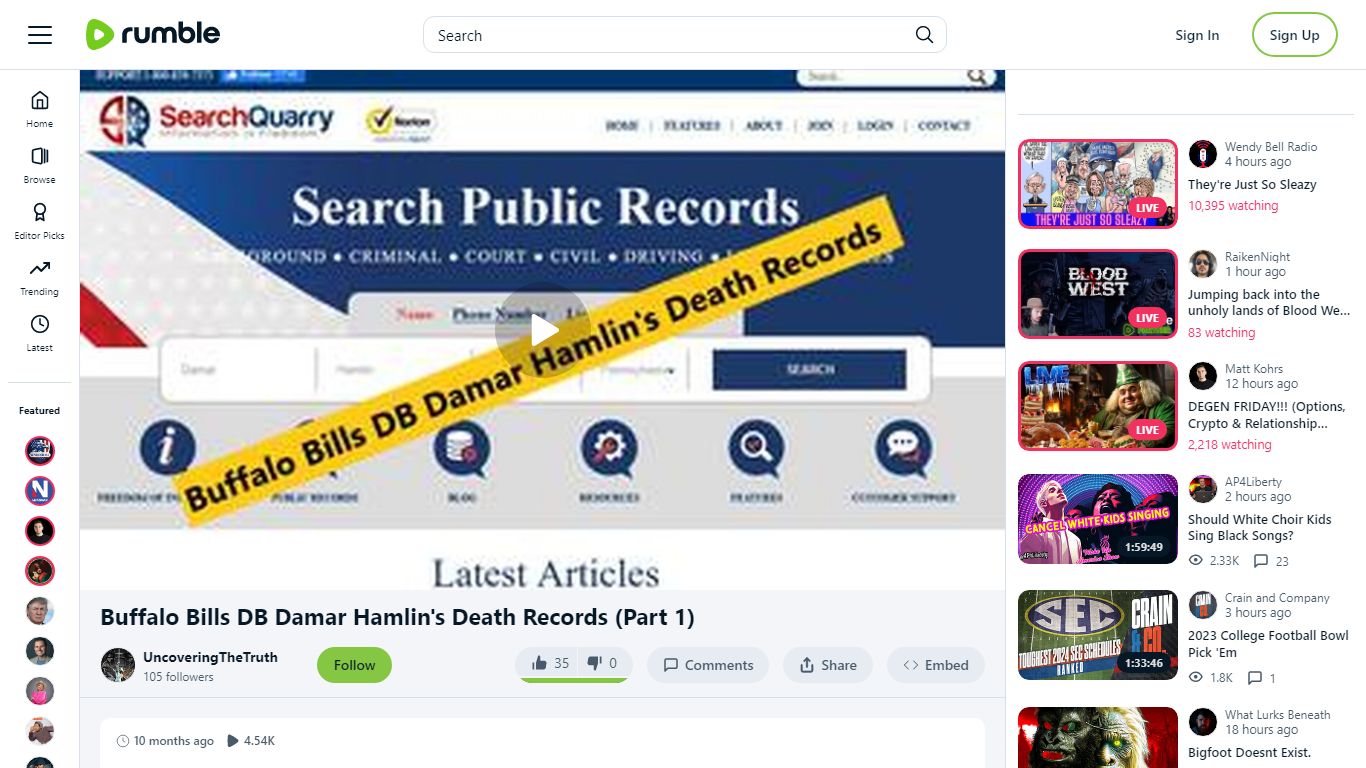The width and height of the screenshot is (1366, 768).
Task: Click '4.54K' view count
Action: click(259, 741)
